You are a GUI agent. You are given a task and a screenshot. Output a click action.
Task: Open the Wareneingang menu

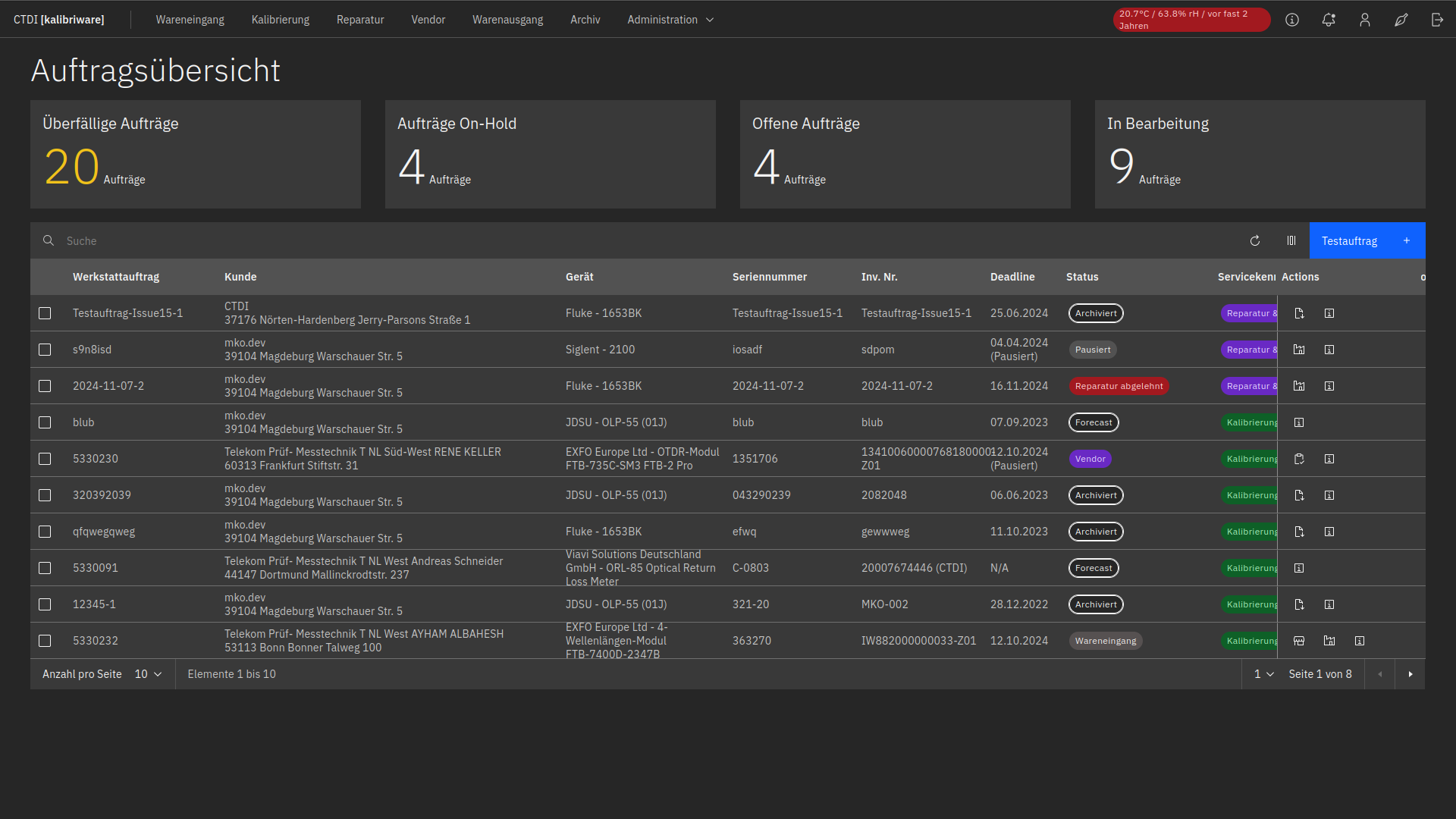[190, 20]
